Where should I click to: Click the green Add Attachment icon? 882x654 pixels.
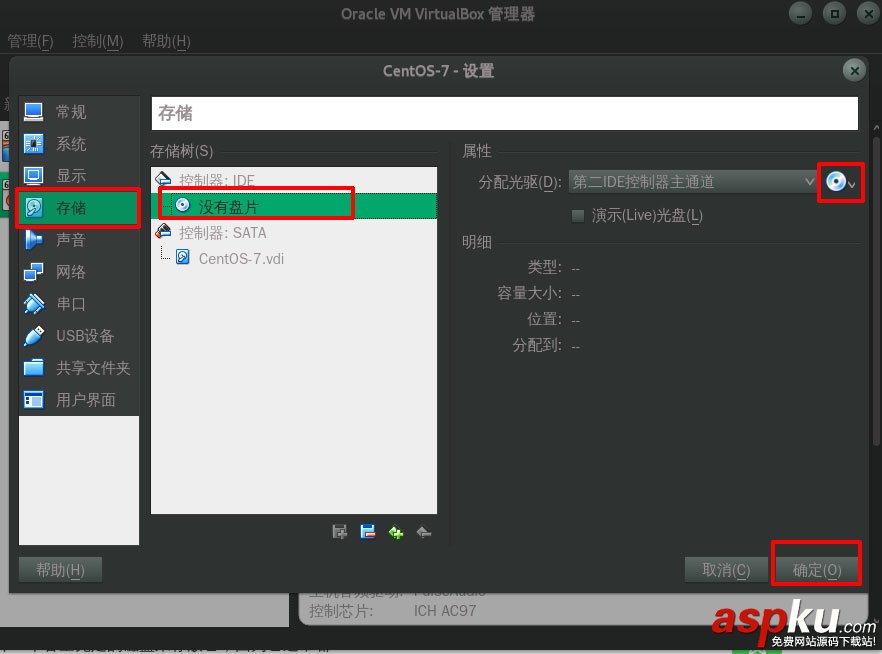(395, 533)
